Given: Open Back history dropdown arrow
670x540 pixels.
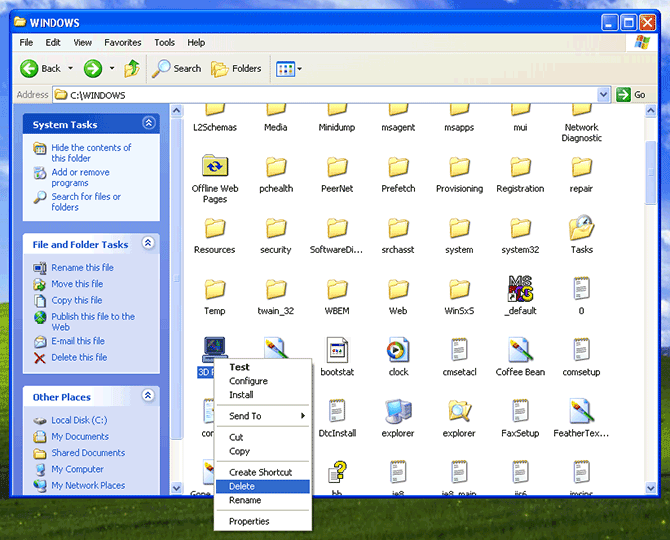Looking at the screenshot, I should (x=71, y=68).
